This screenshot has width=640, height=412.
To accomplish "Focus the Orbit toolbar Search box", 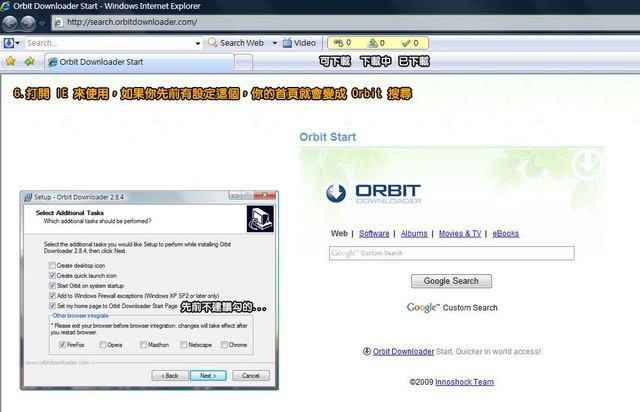I will point(109,43).
